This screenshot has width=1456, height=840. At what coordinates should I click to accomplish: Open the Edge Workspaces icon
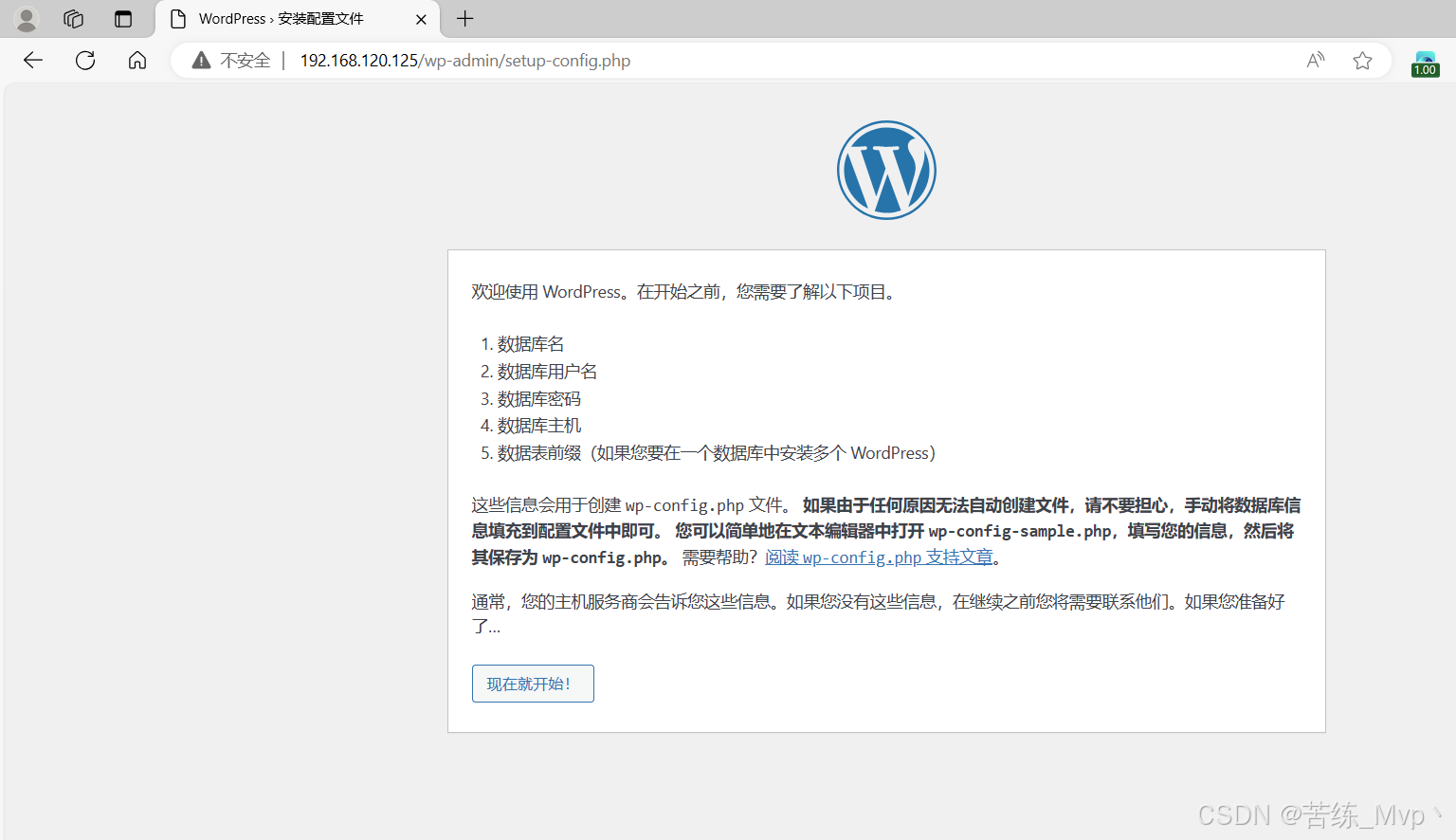73,18
